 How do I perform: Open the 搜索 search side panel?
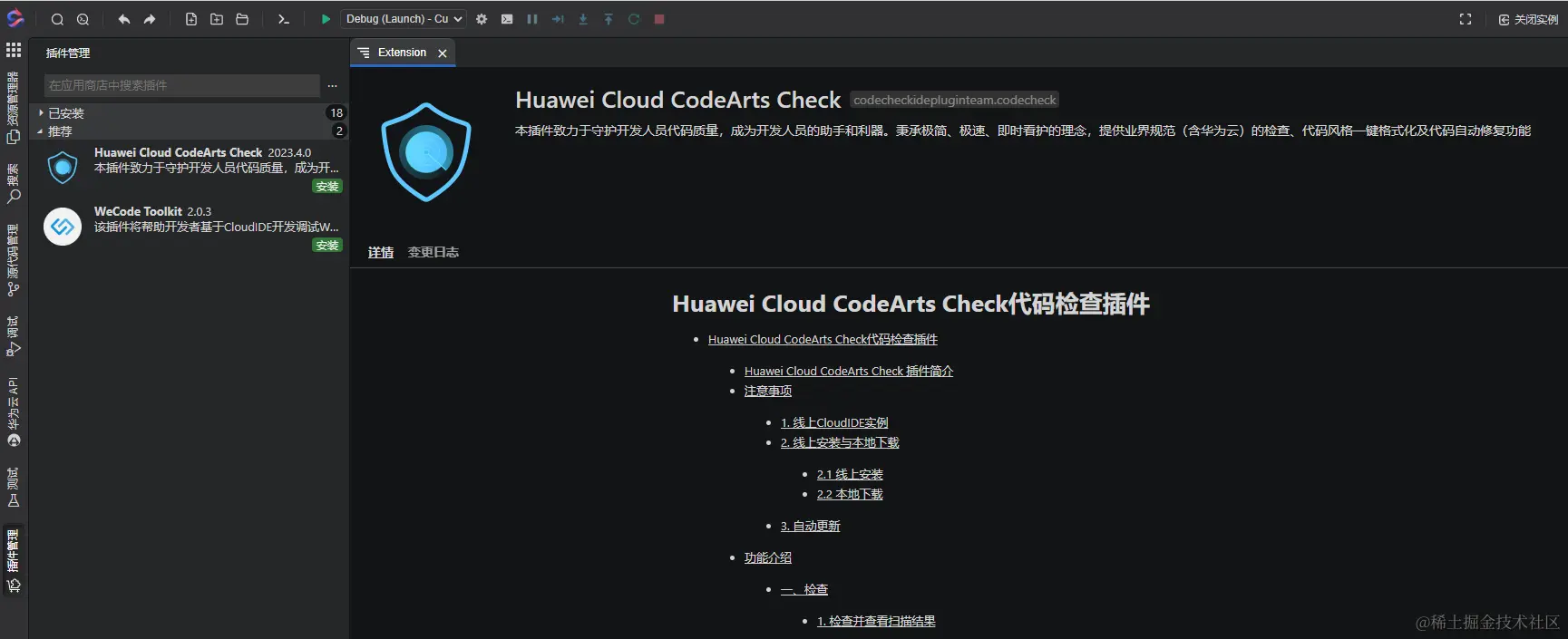point(14,184)
